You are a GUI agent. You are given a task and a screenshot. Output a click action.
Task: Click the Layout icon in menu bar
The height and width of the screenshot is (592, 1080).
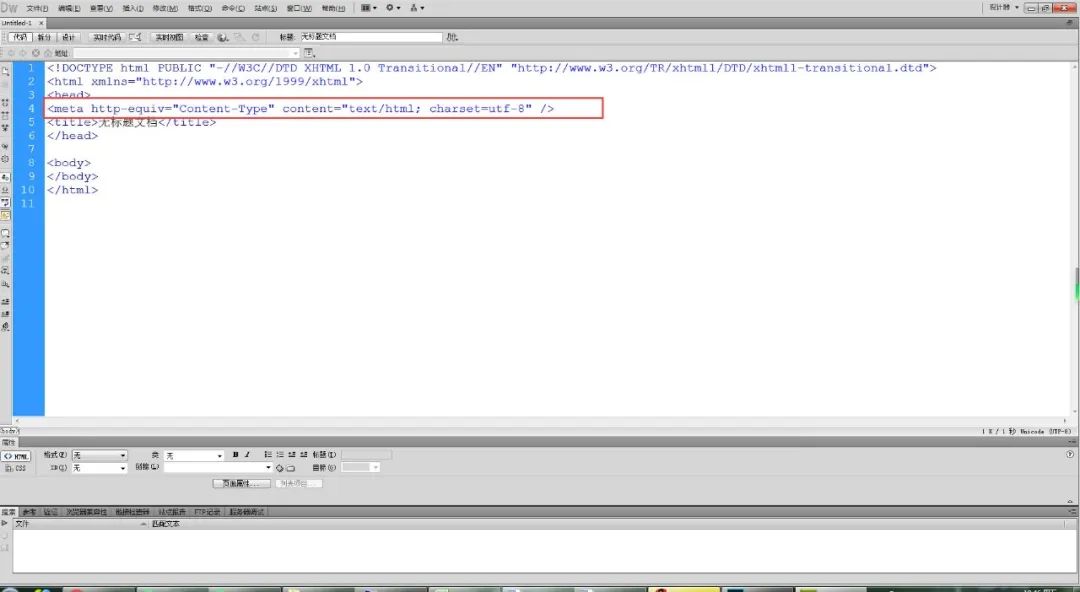click(x=367, y=8)
